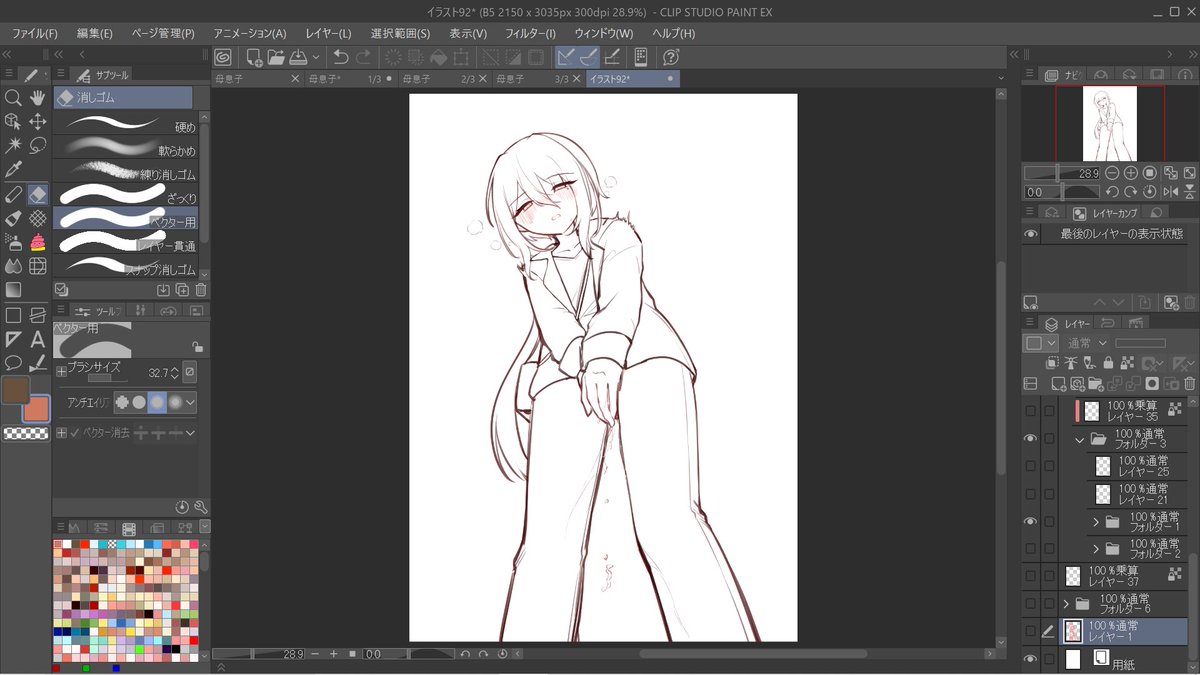Image resolution: width=1200 pixels, height=675 pixels.
Task: Click the Navigator canvas thumbnail
Action: pyautogui.click(x=1110, y=123)
